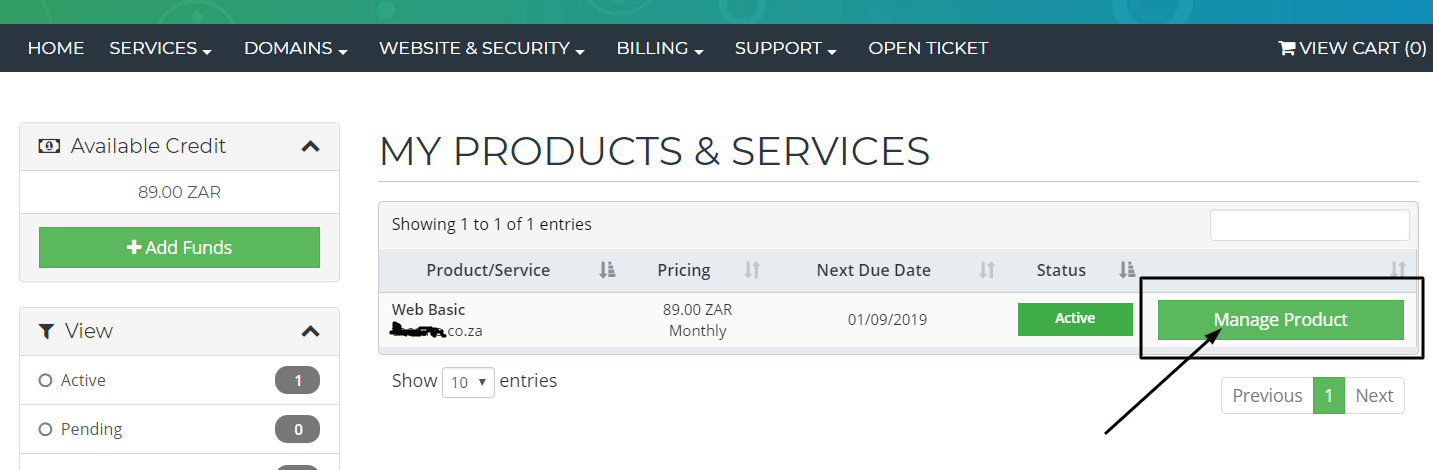
Task: Sort by Product/Service column sort icon
Action: (x=607, y=270)
